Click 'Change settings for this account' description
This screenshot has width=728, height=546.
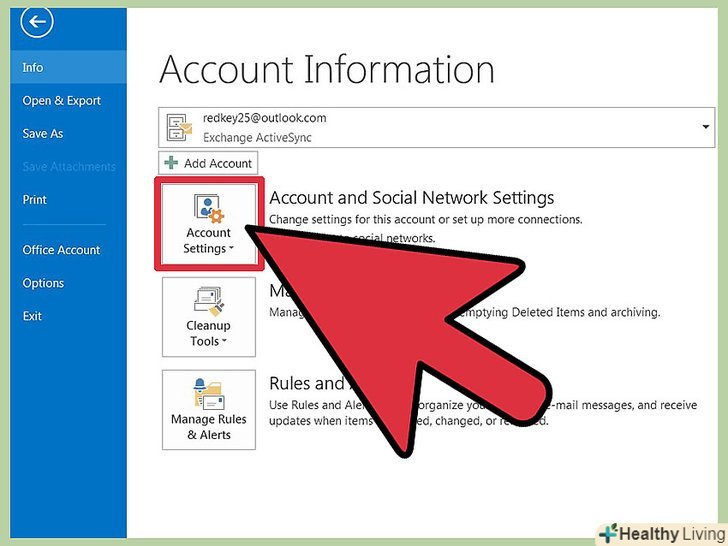426,219
